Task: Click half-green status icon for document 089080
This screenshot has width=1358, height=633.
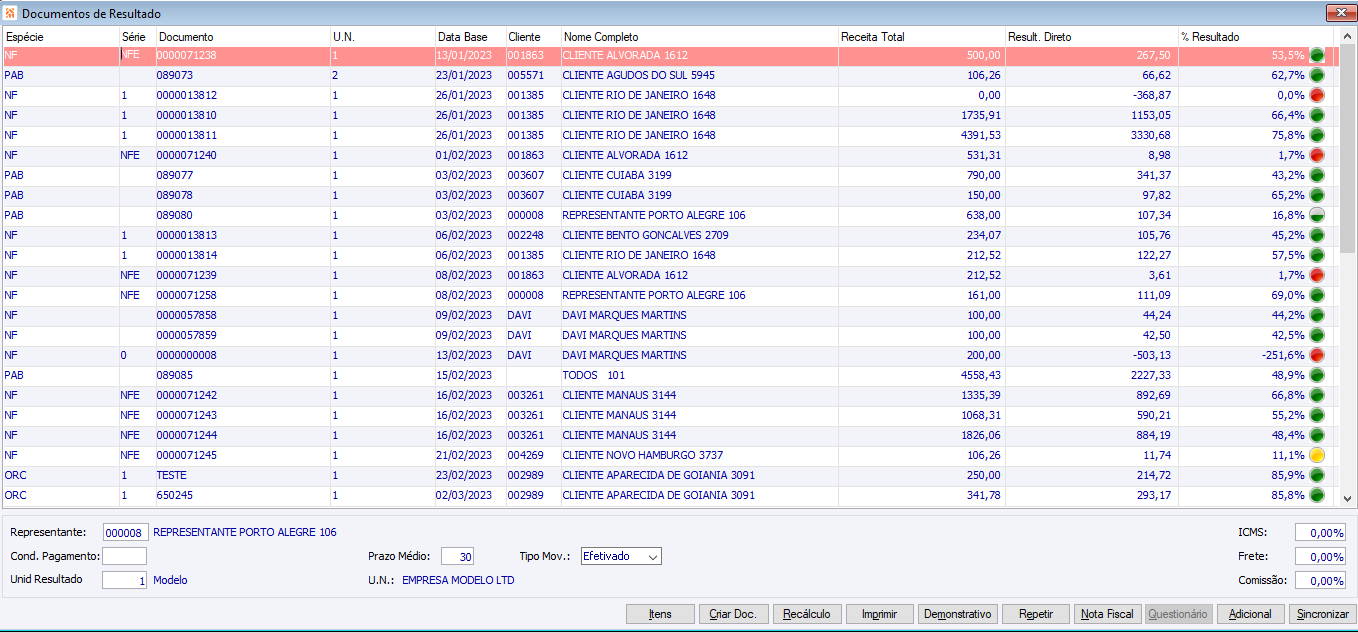Action: [x=1317, y=215]
